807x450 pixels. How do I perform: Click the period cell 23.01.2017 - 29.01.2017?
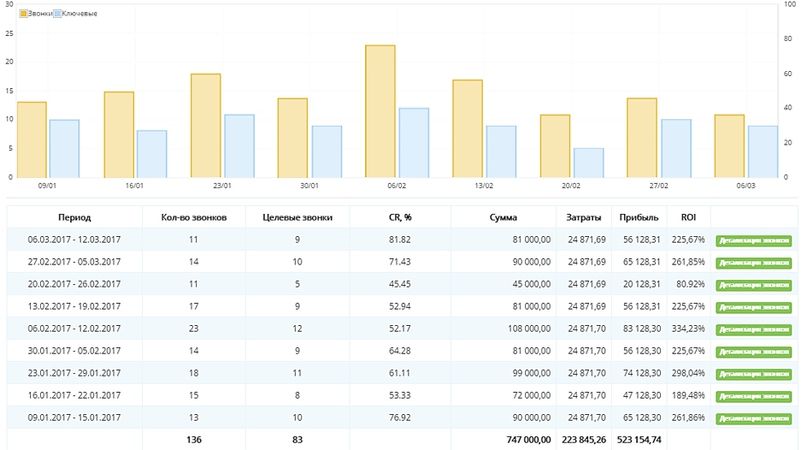click(74, 373)
